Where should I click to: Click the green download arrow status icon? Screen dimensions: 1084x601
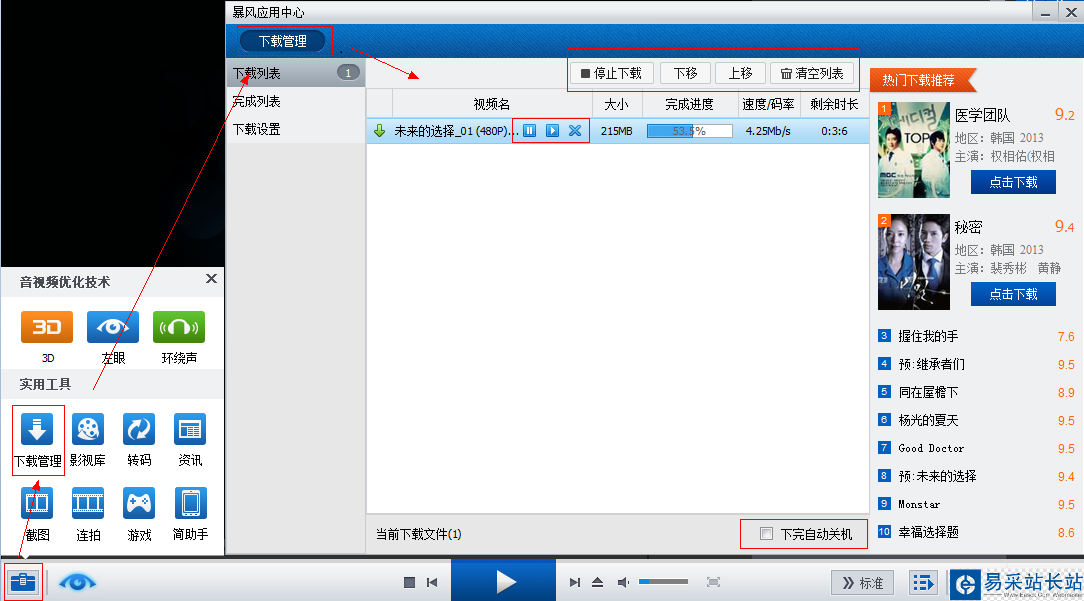coord(379,131)
